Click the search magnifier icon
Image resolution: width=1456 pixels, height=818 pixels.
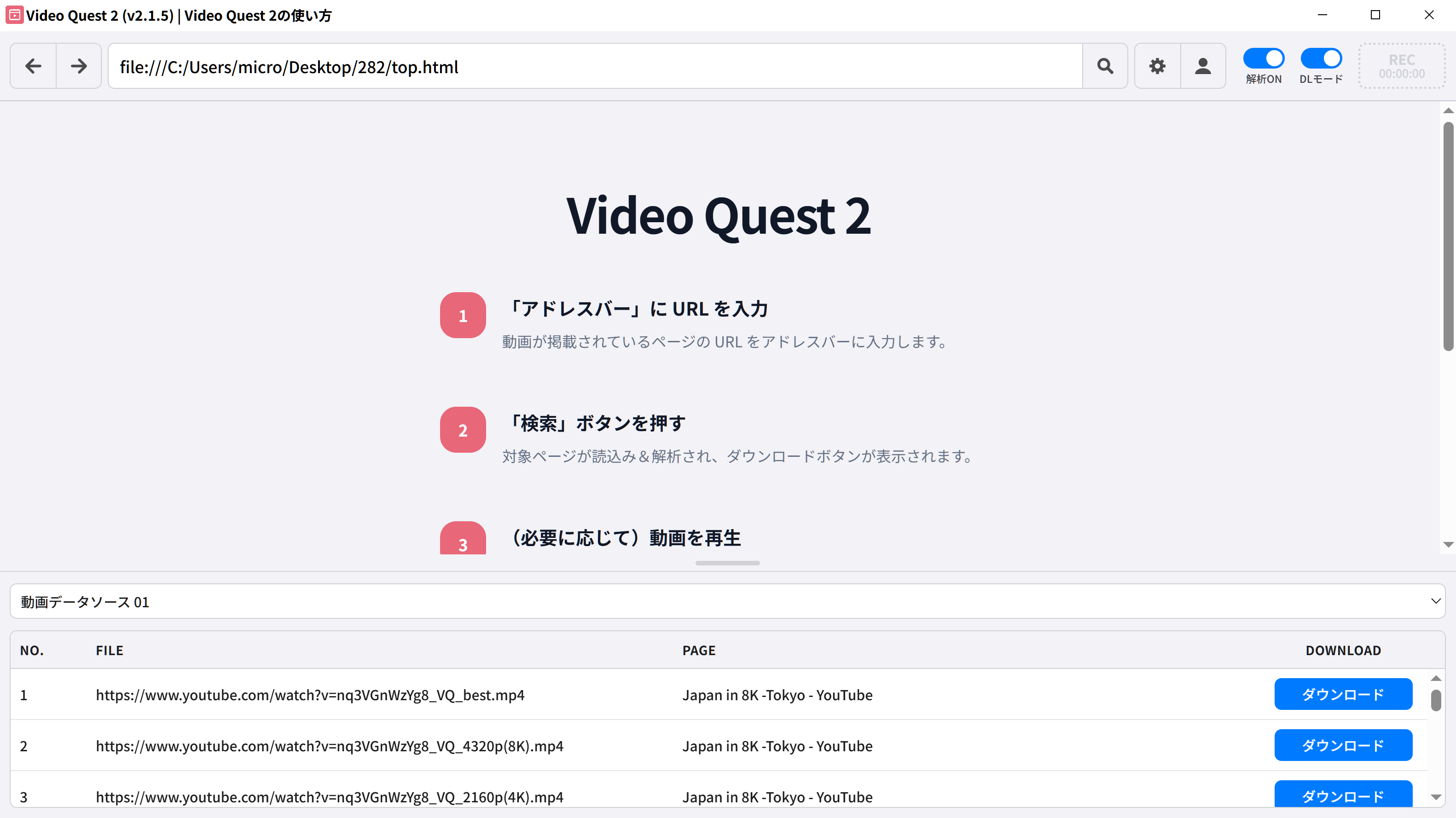click(1106, 65)
